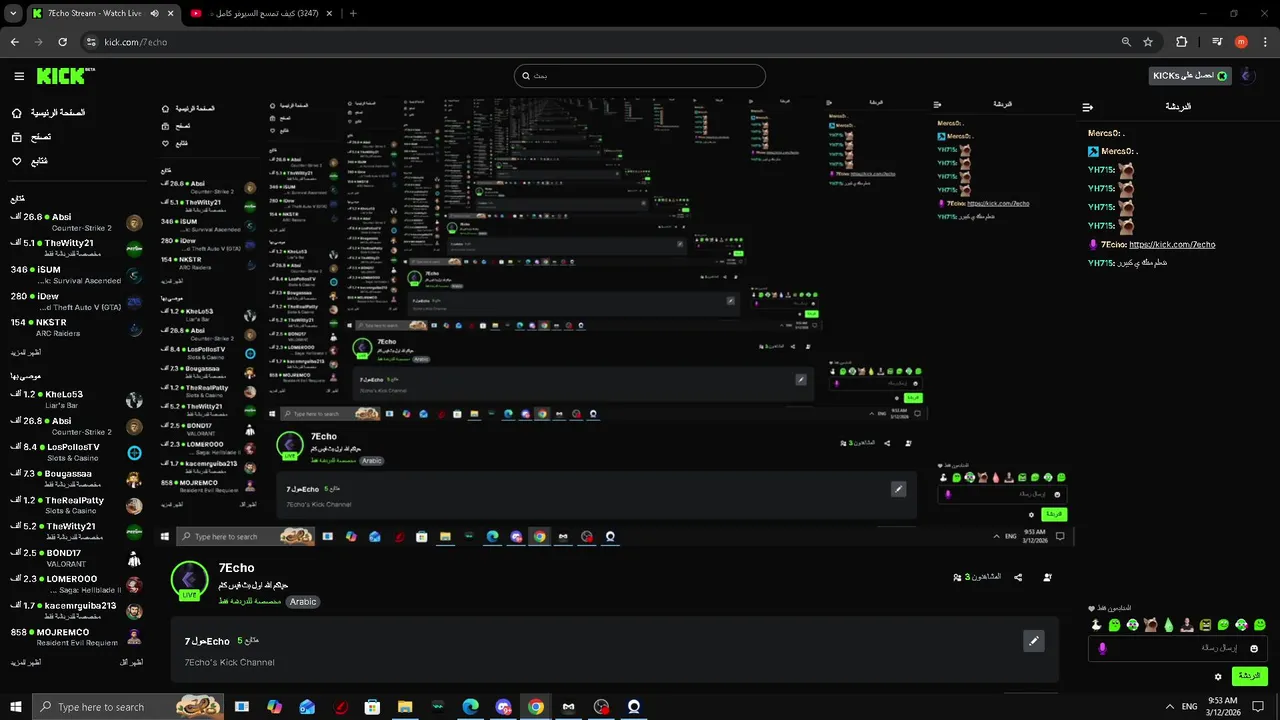
Task: Expand show more under following list
Action: coord(26,353)
